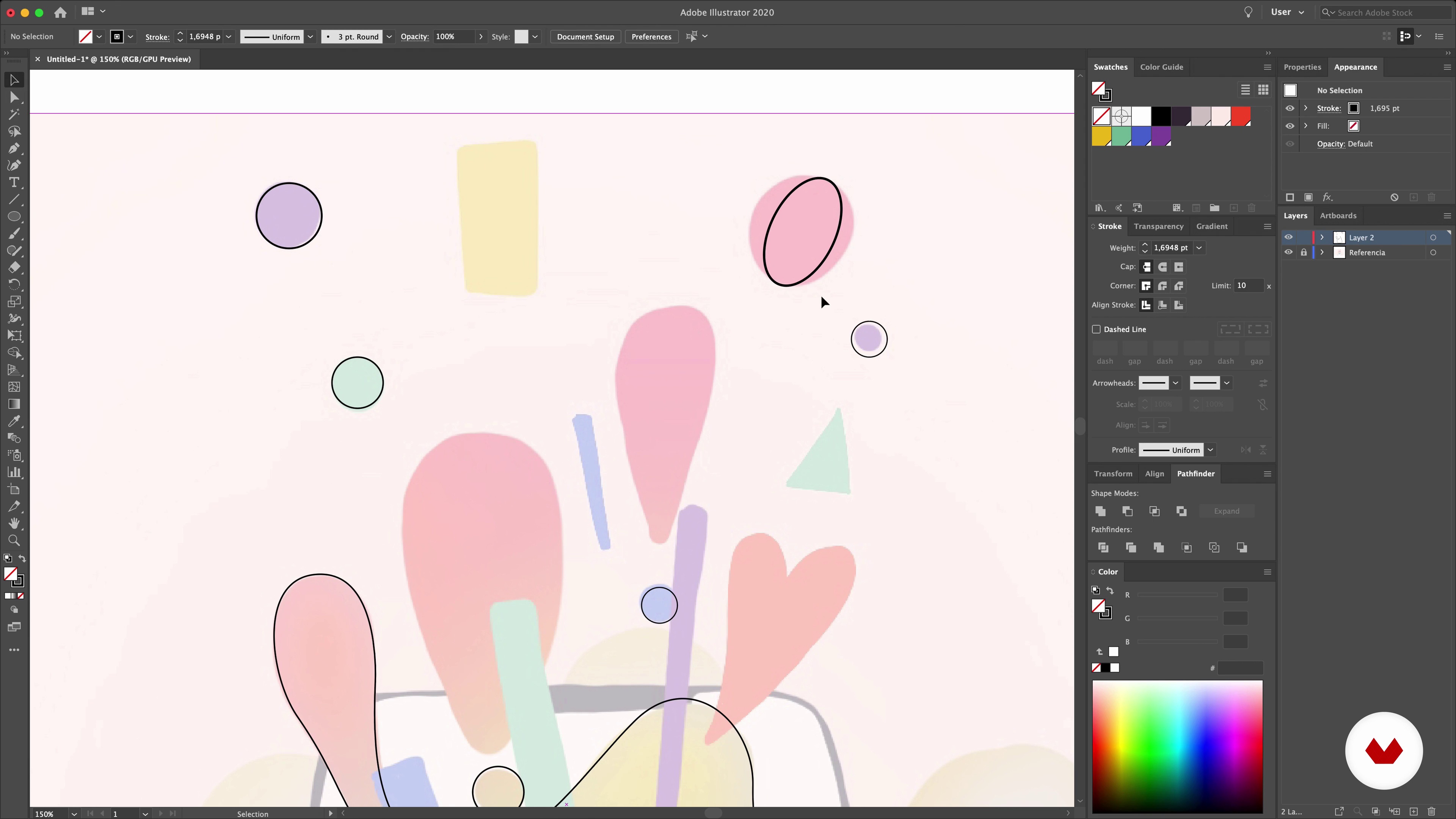This screenshot has width=1456, height=819.
Task: Select the Hand tool
Action: [14, 523]
